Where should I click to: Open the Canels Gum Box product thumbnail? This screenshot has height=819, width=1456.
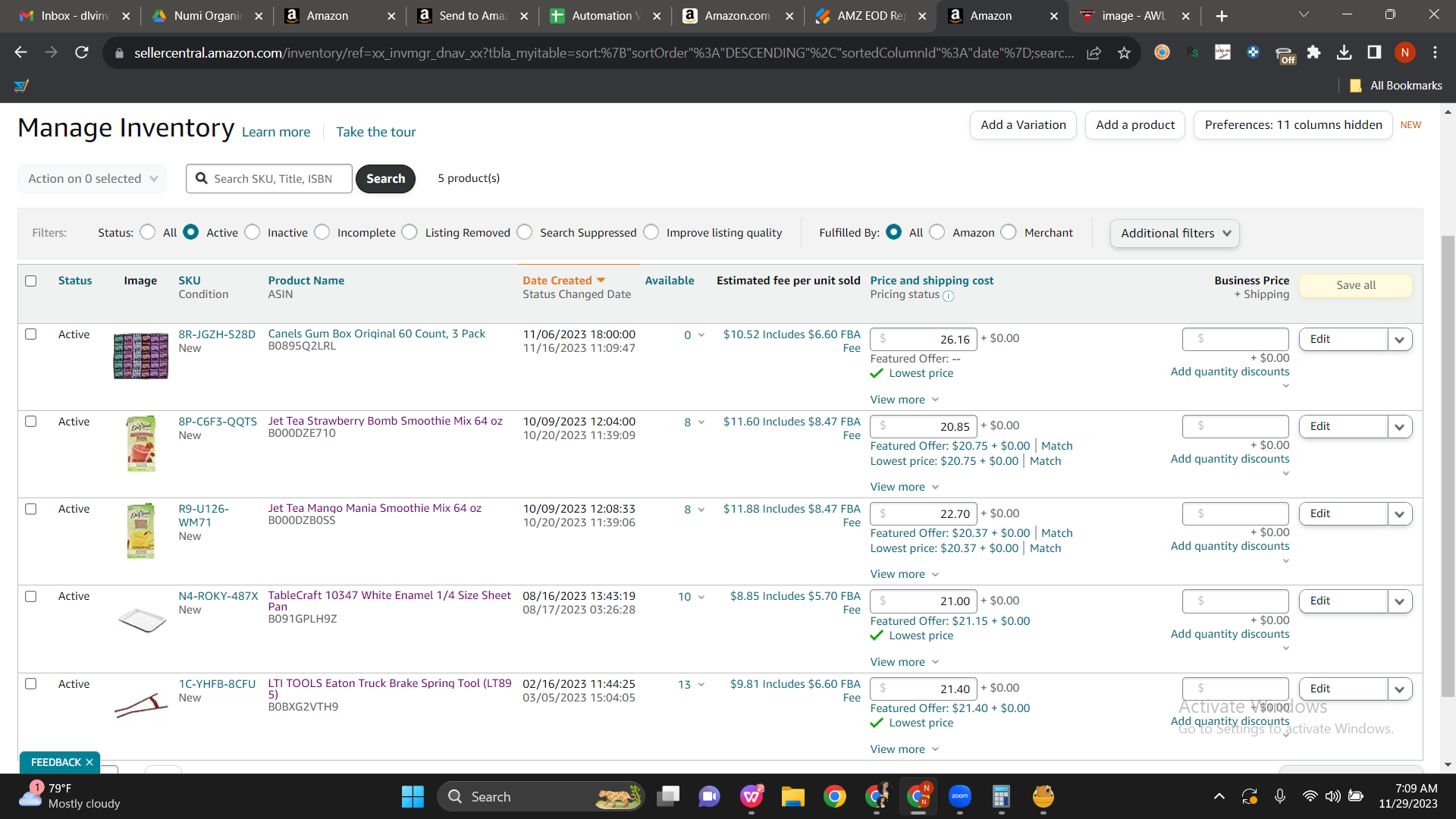(141, 356)
